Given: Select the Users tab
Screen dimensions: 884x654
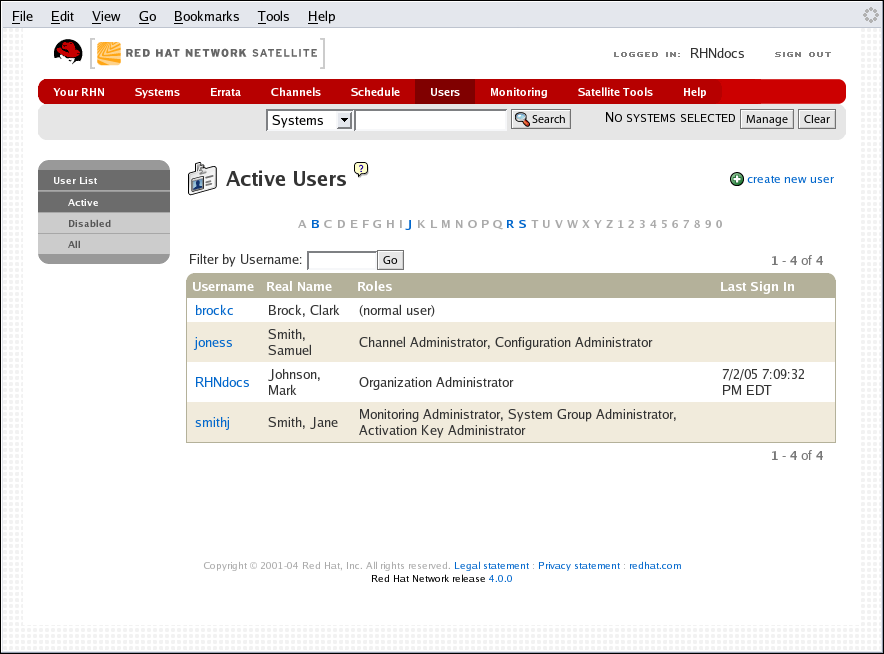Looking at the screenshot, I should click(x=445, y=92).
